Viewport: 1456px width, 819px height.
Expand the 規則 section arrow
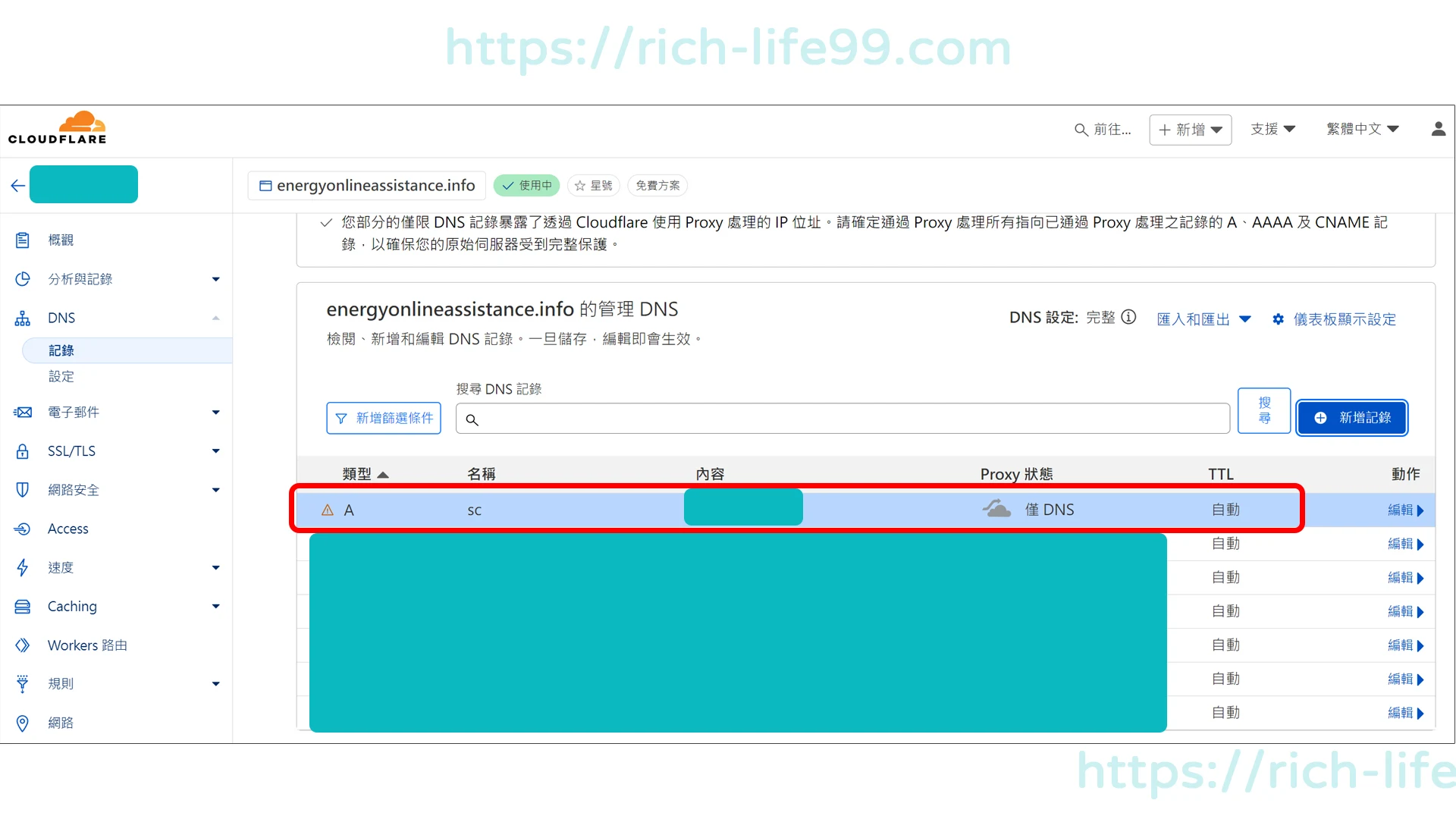pos(216,684)
